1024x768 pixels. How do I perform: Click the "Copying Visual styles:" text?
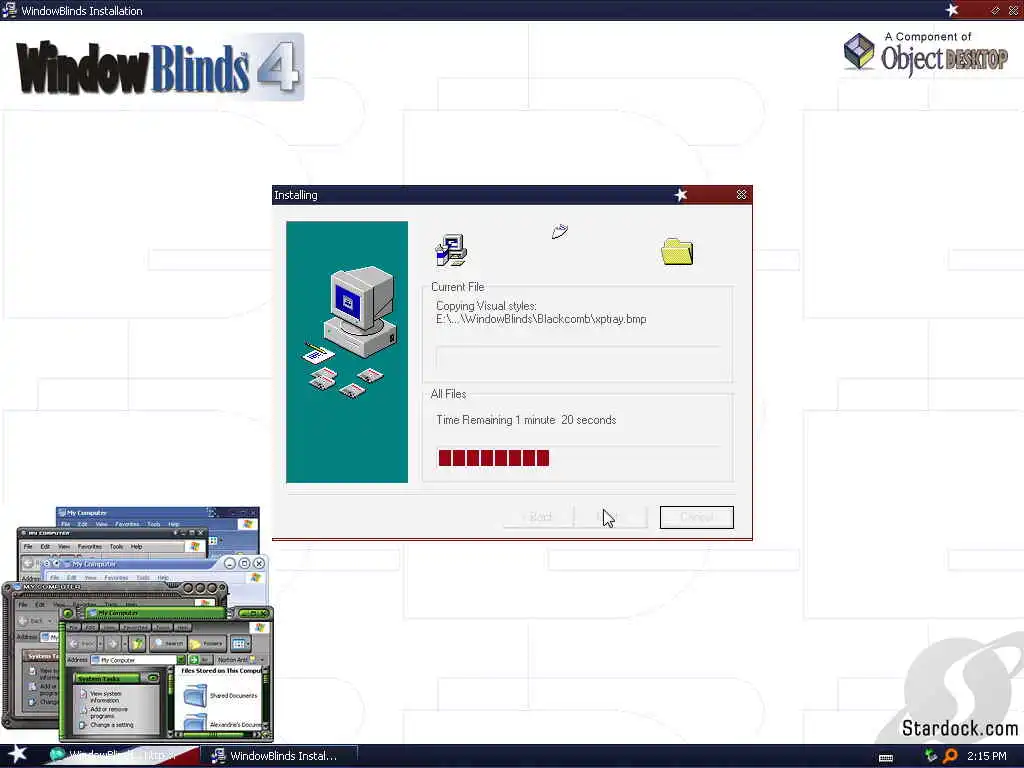click(x=486, y=306)
